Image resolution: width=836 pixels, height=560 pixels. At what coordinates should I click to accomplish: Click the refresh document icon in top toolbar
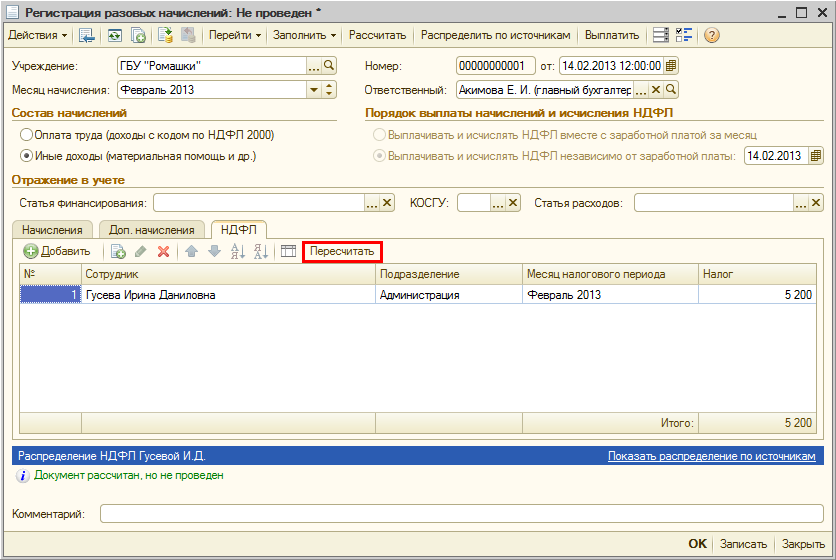[115, 36]
